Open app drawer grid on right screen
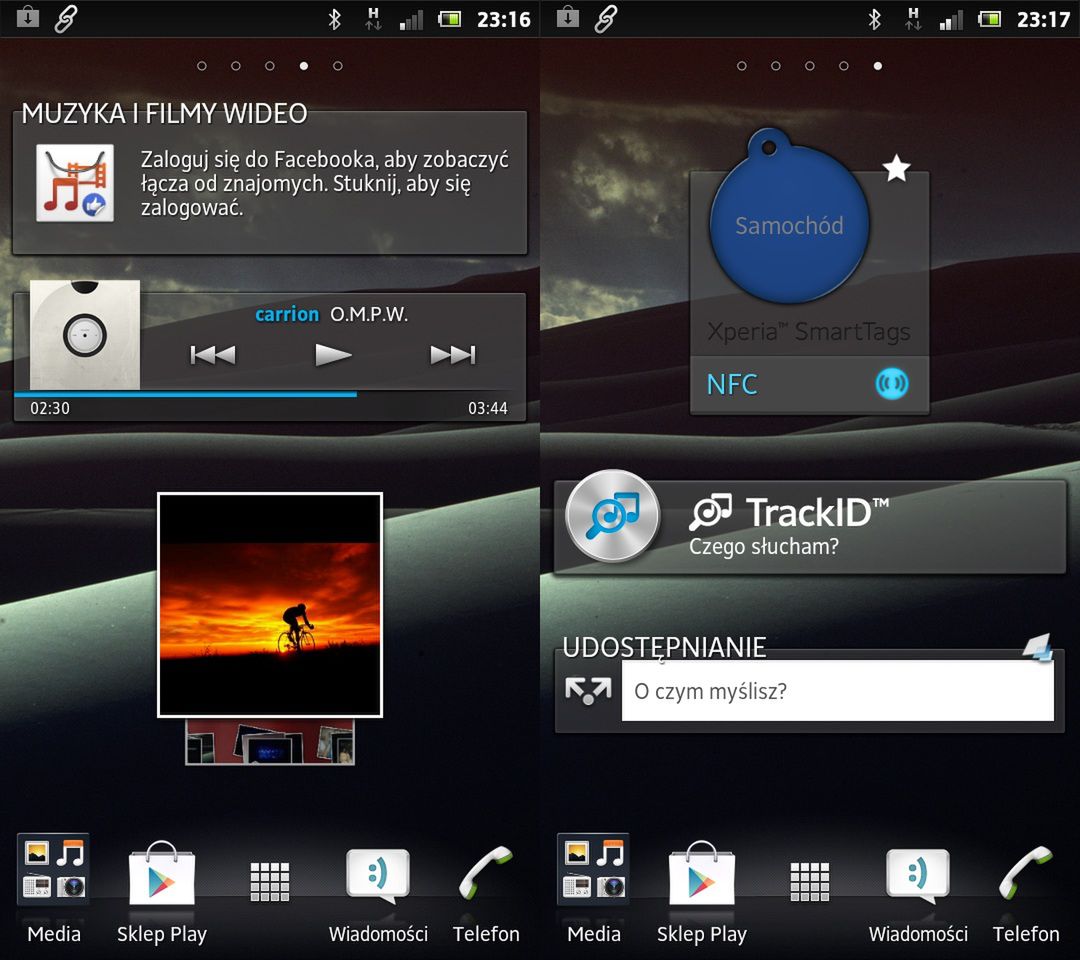This screenshot has height=960, width=1080. pyautogui.click(x=810, y=881)
